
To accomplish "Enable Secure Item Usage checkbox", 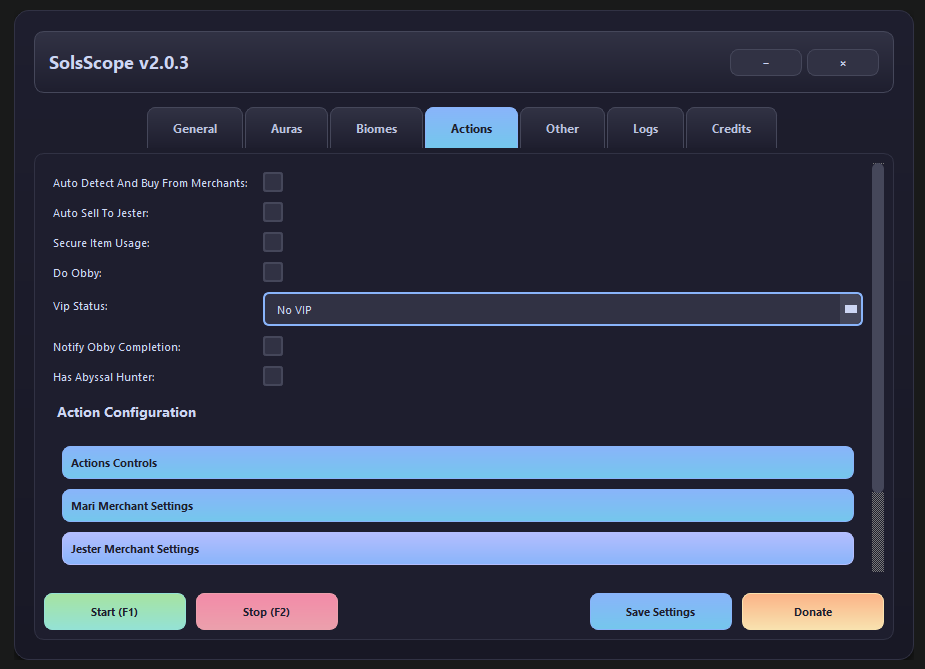I will click(273, 242).
